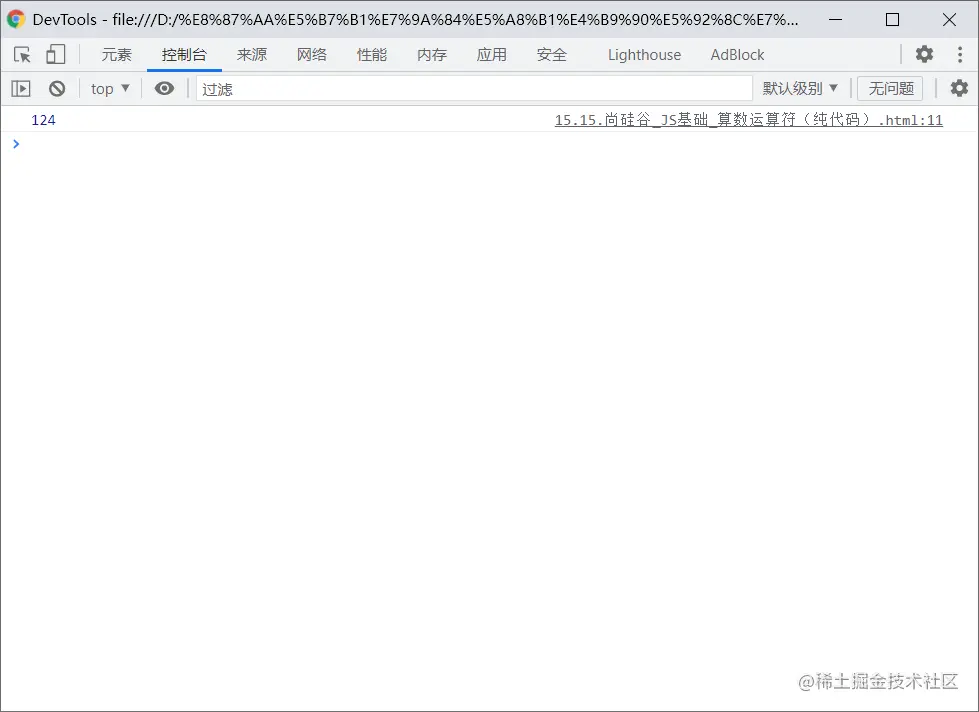Click the 无问题 issues button
The height and width of the screenshot is (712, 979).
click(890, 89)
